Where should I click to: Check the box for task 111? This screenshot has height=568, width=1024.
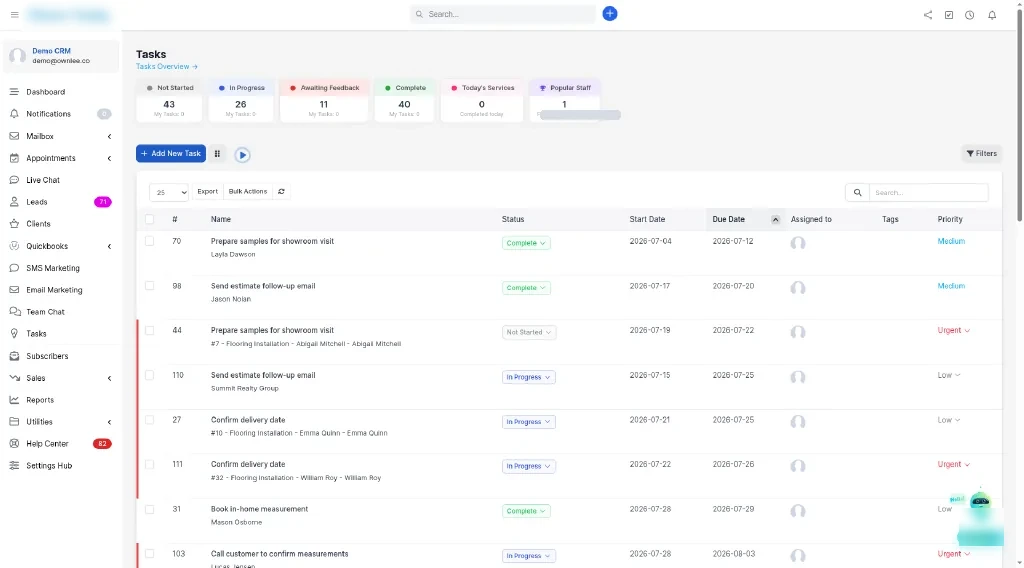(150, 465)
